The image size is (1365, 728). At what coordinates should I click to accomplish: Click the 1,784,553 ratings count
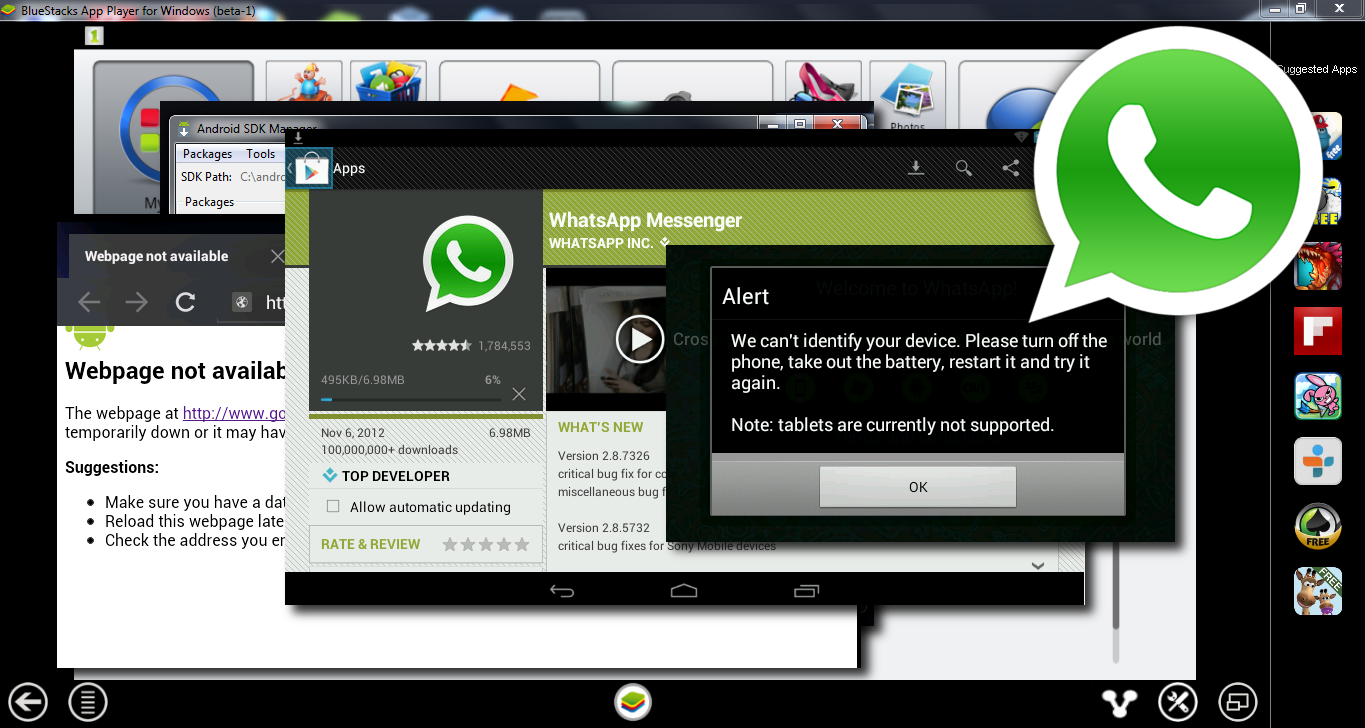(504, 346)
